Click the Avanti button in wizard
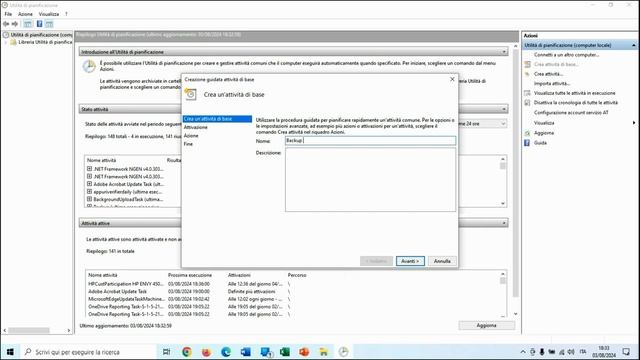640x360 pixels. tap(410, 261)
